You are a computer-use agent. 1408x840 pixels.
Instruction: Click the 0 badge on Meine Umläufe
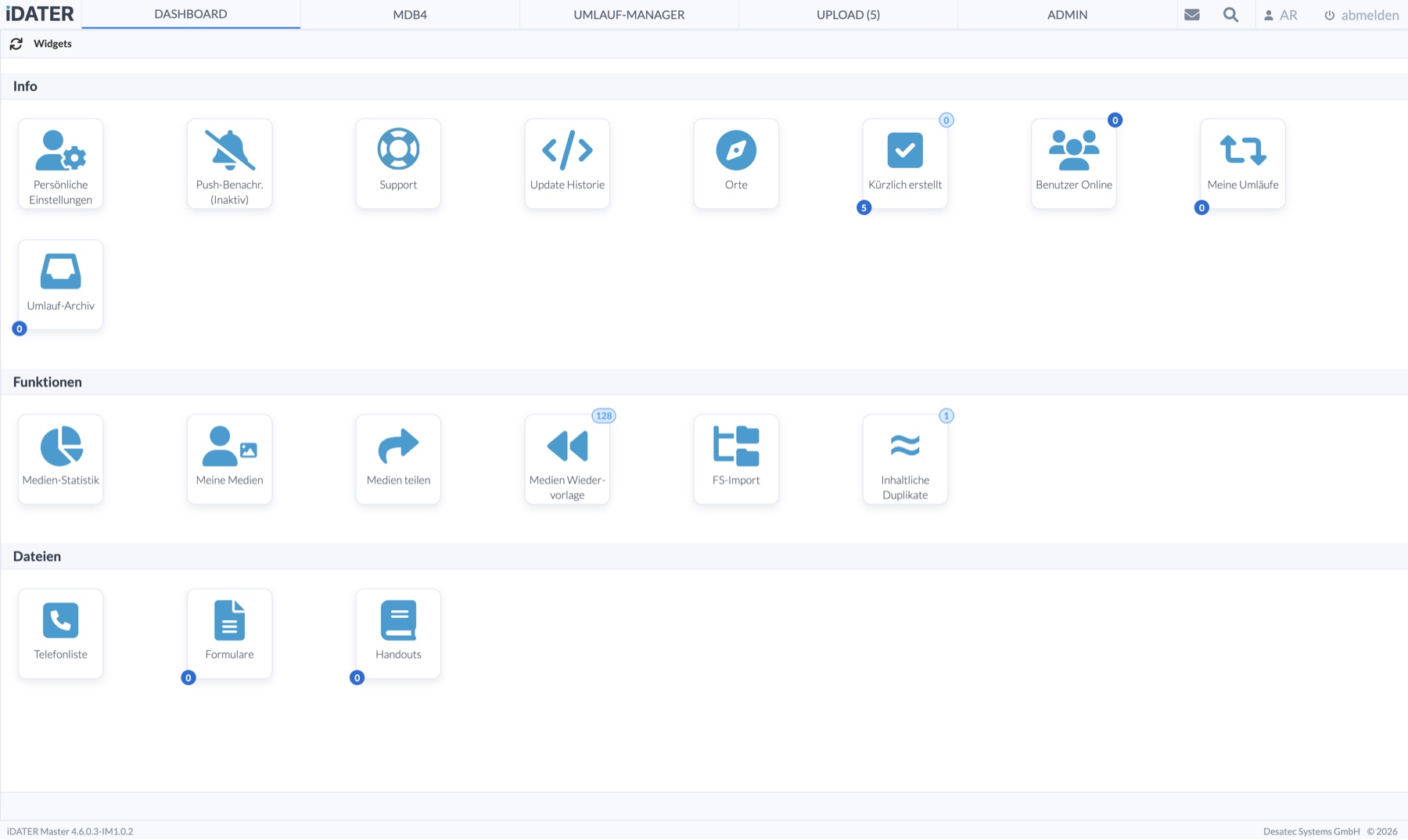pyautogui.click(x=1201, y=208)
